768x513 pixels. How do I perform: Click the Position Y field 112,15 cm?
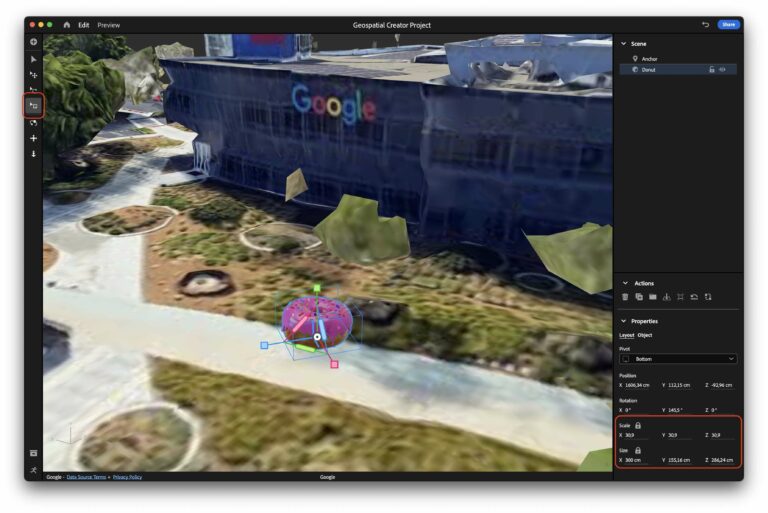(679, 385)
